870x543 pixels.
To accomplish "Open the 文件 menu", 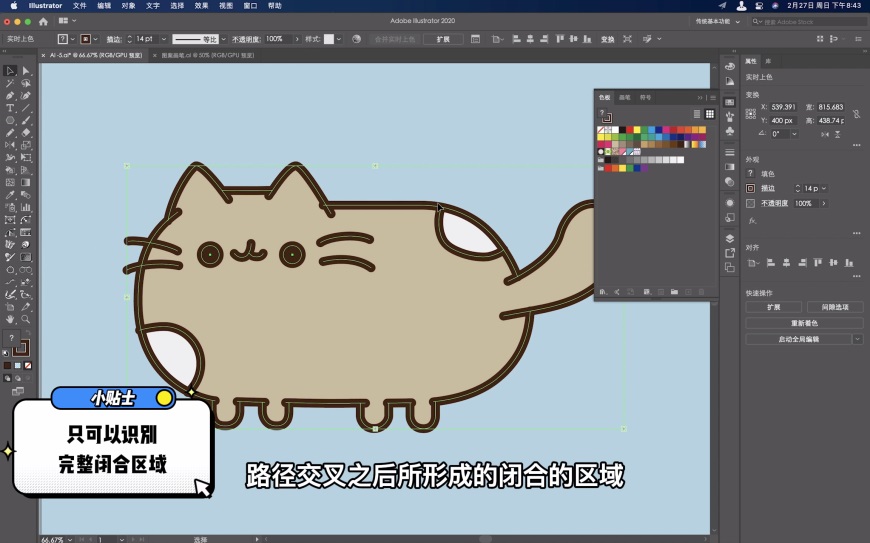I will coord(80,6).
